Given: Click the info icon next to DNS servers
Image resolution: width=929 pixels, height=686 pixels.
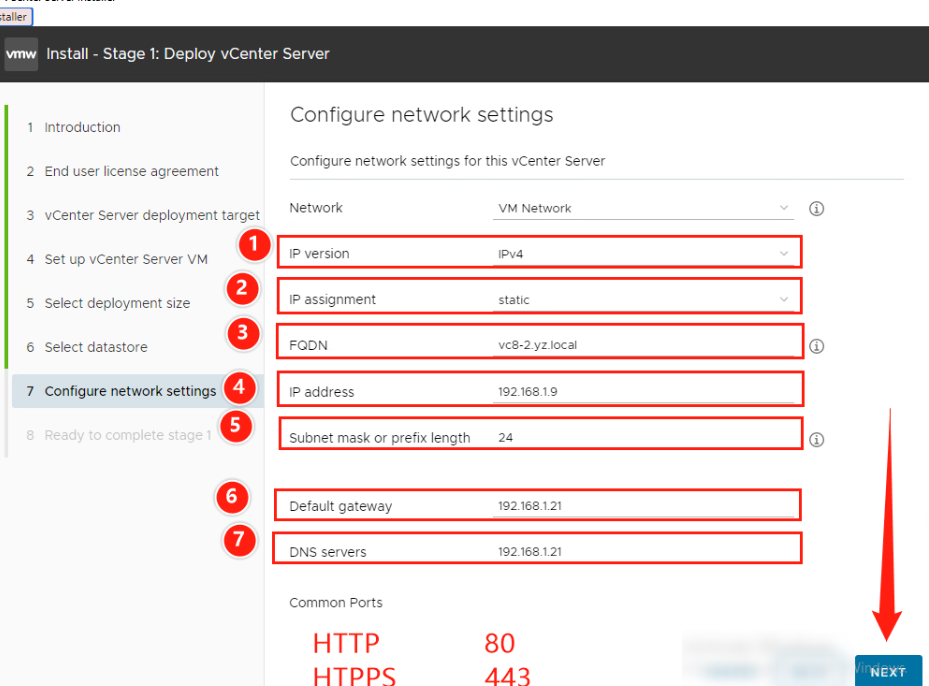Looking at the screenshot, I should [x=816, y=548].
